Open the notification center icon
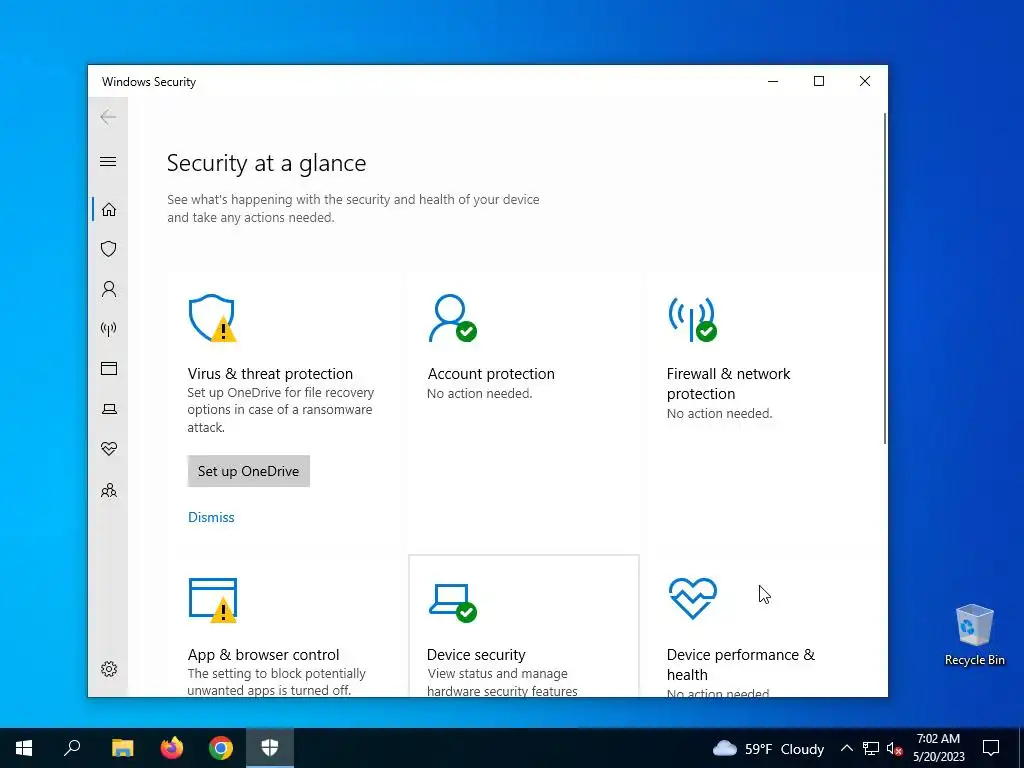Screen dimensions: 1024x768 (x=991, y=748)
